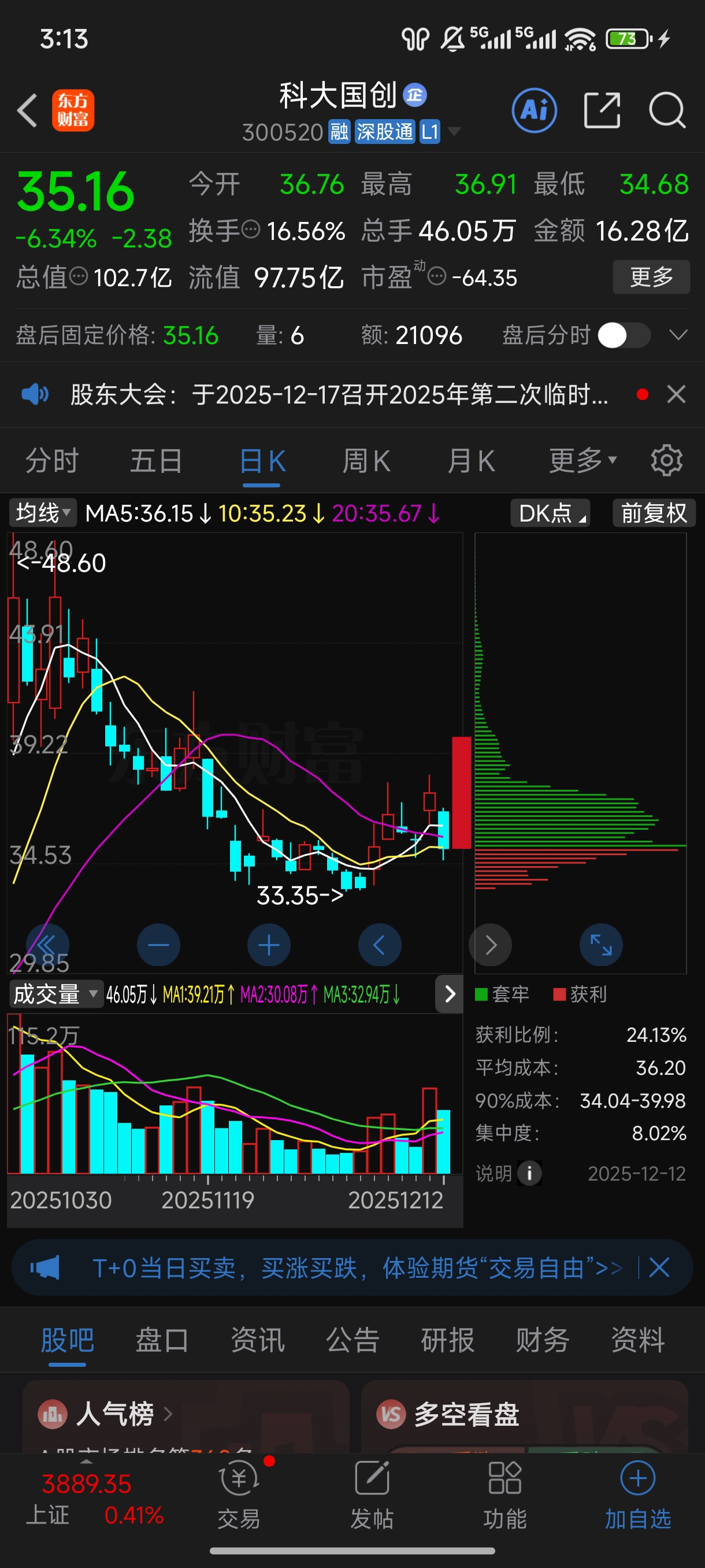The width and height of the screenshot is (705, 1568).
Task: Tap the 融 margin badge
Action: click(339, 131)
